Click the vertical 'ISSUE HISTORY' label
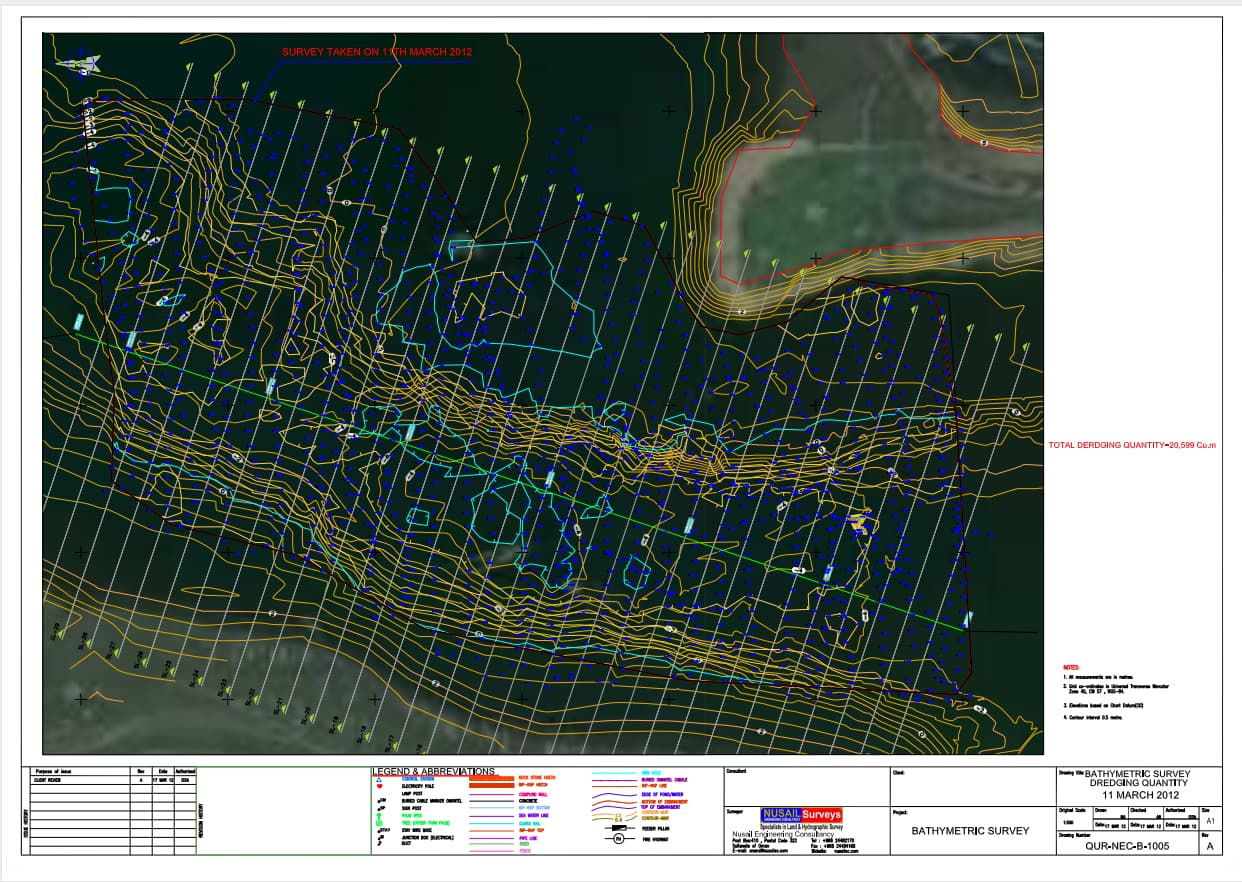This screenshot has width=1242, height=882. pyautogui.click(x=26, y=823)
